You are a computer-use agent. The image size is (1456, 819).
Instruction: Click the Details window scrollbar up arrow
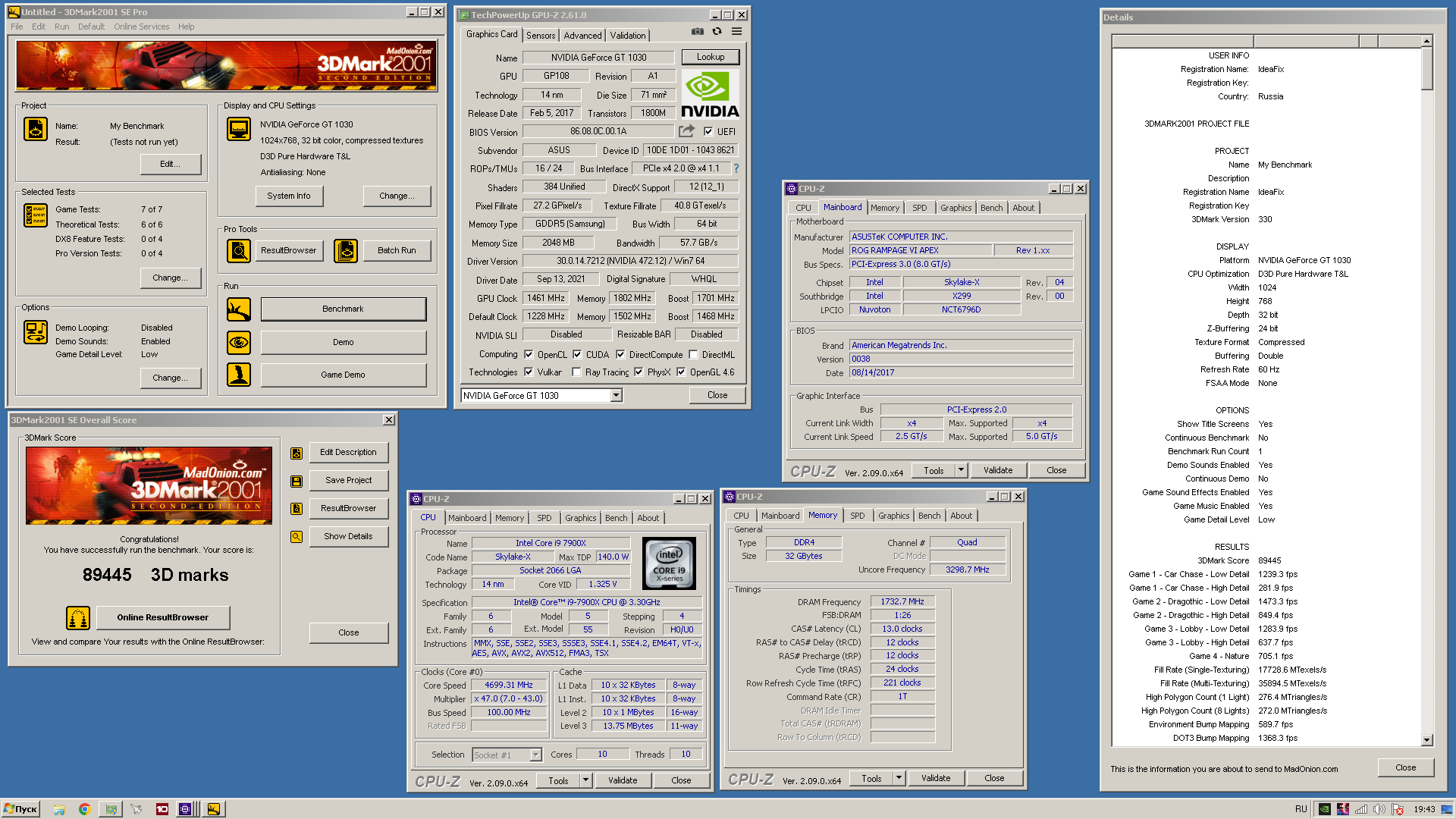(1426, 41)
